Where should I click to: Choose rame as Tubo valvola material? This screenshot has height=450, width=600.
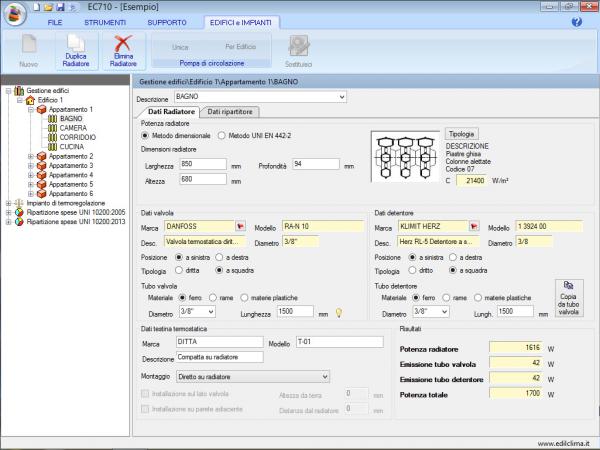click(215, 297)
